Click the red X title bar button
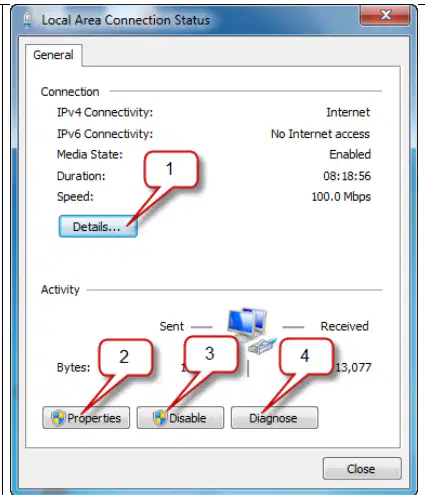This screenshot has height=495, width=425. [x=385, y=15]
